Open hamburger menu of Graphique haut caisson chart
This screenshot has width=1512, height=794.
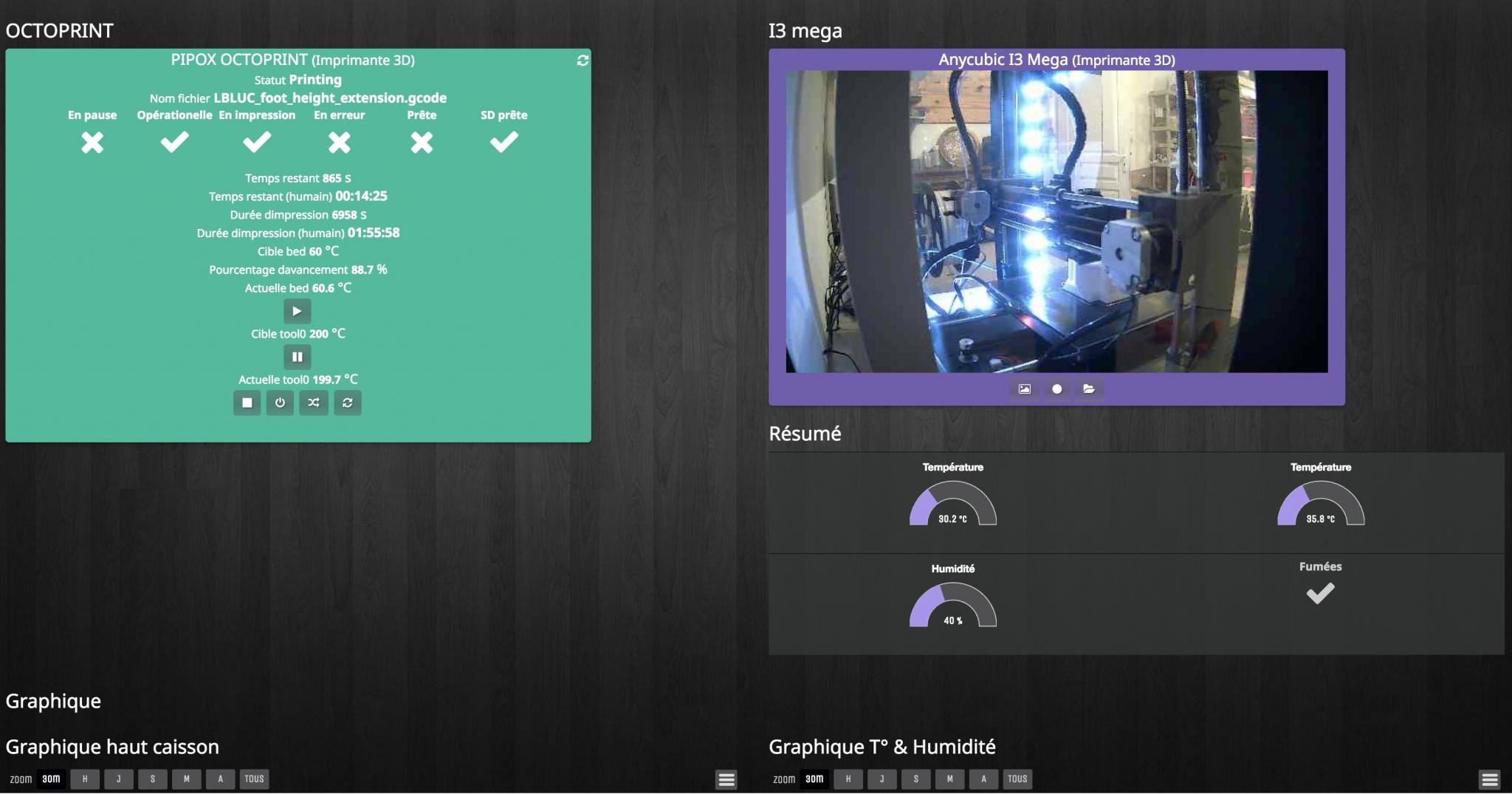[726, 779]
